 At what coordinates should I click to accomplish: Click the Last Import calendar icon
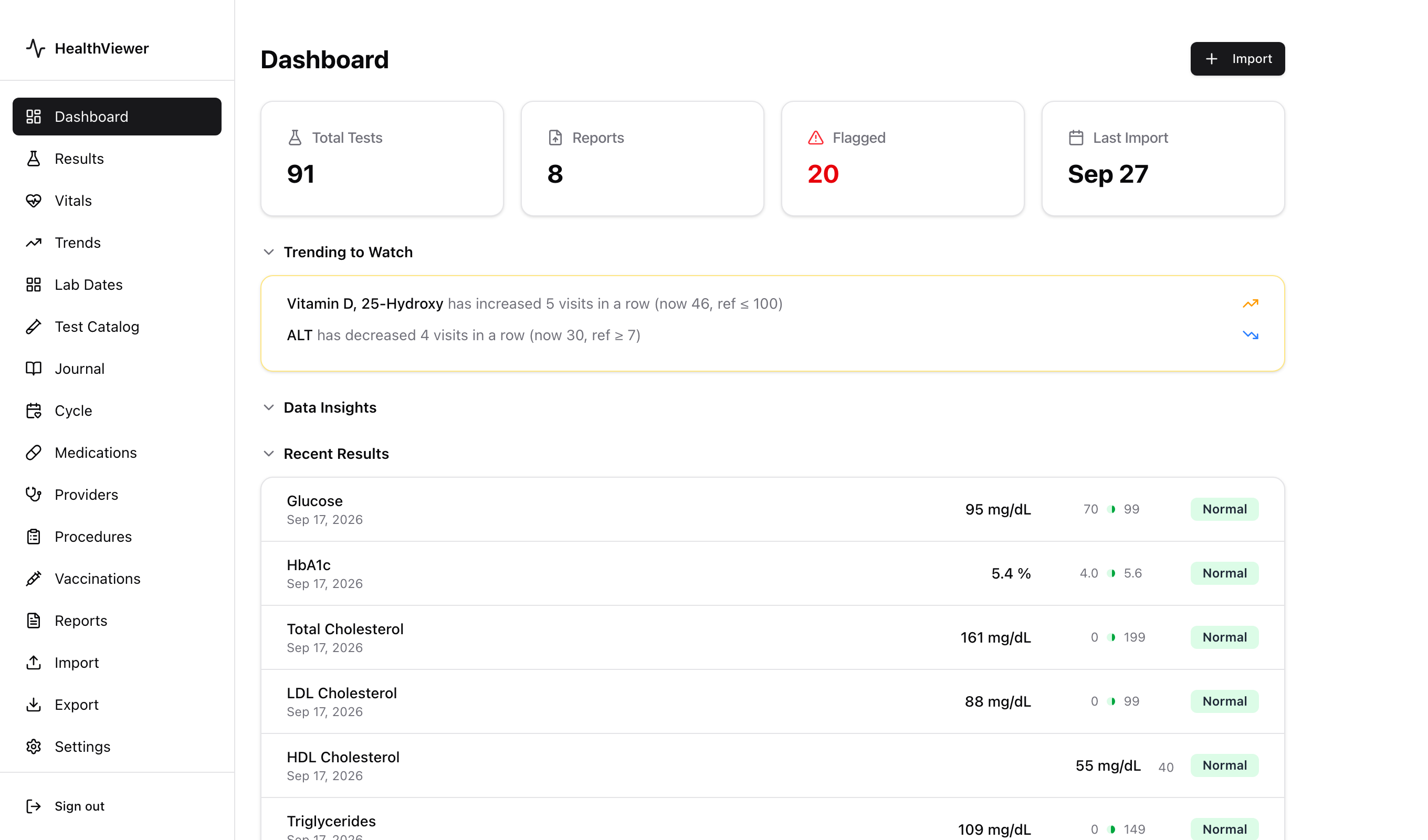[x=1076, y=138]
